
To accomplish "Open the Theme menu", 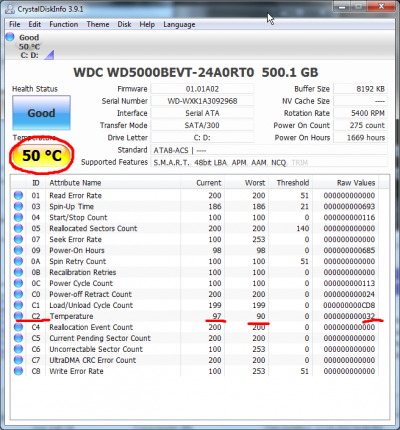I will coord(98,24).
